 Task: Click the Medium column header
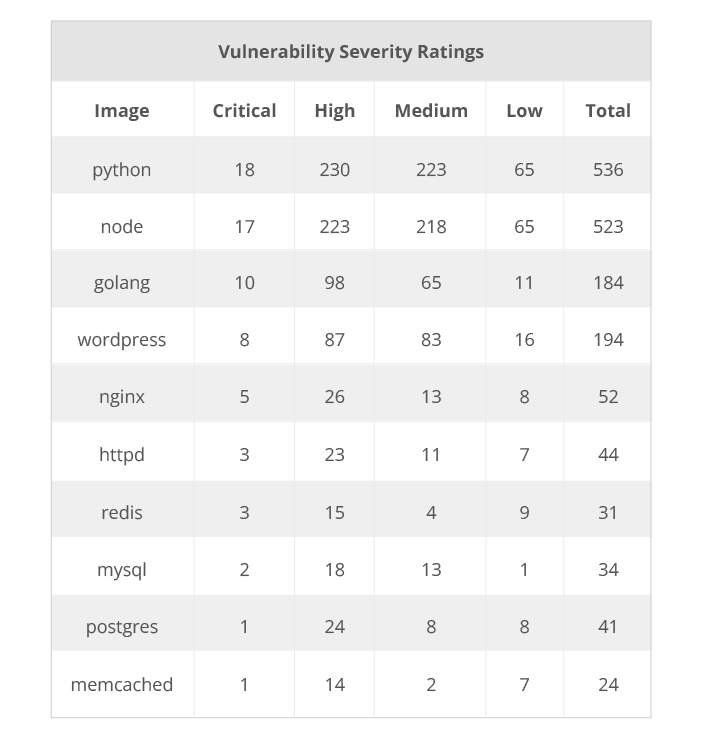pyautogui.click(x=431, y=110)
